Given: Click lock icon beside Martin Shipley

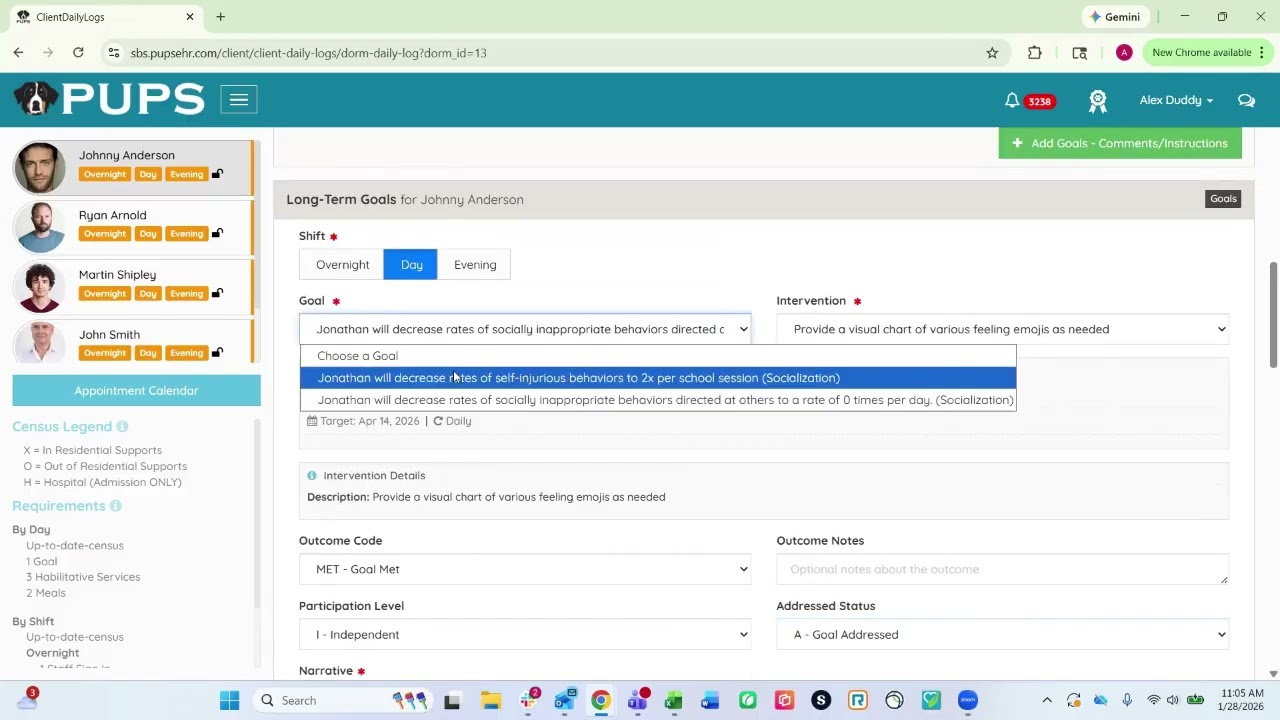Looking at the screenshot, I should click(217, 293).
